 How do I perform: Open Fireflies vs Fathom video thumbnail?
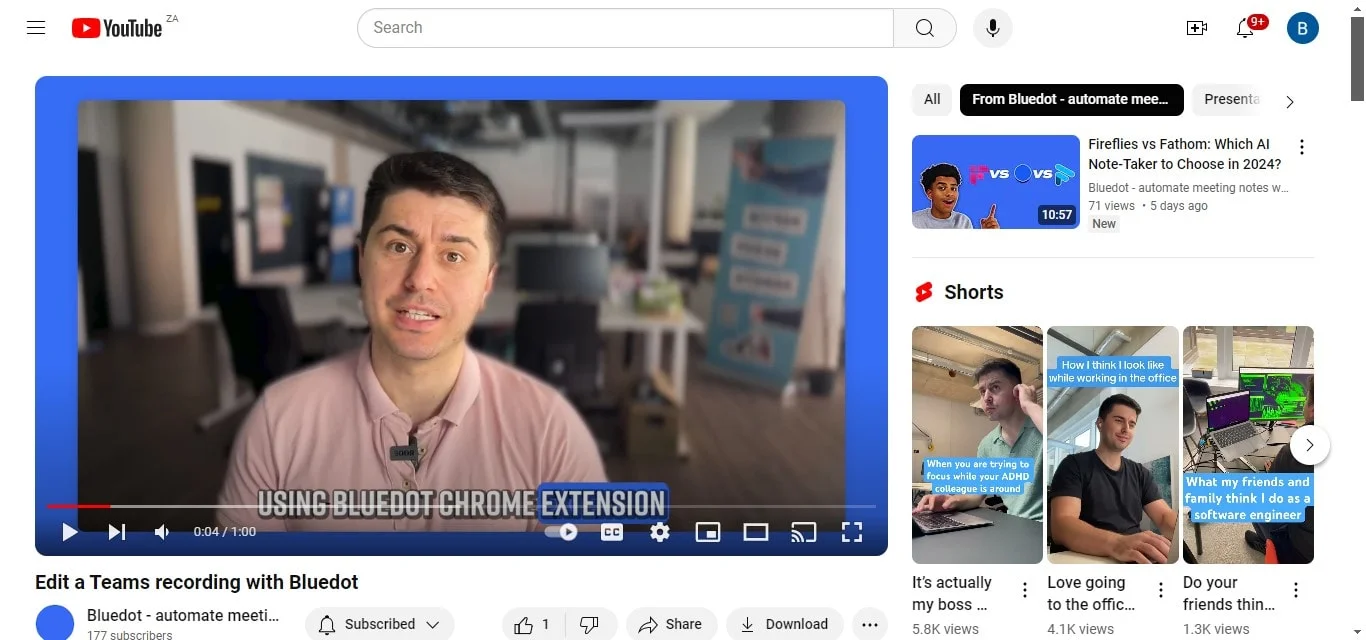click(996, 182)
